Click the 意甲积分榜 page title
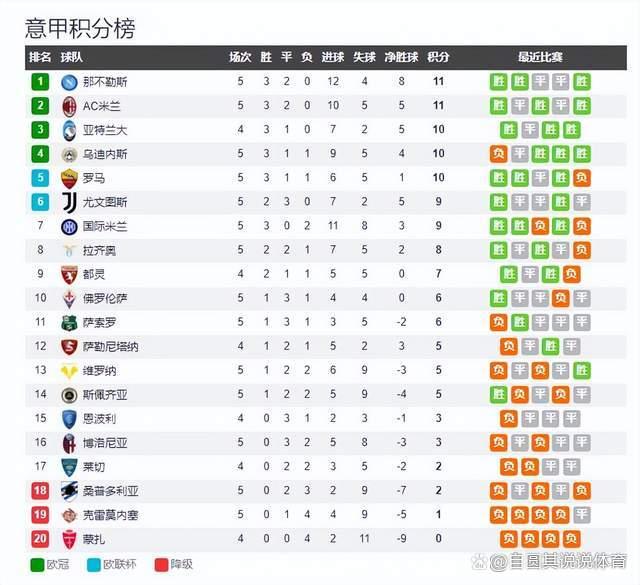Screen dimensions: 640x585 tap(80, 28)
